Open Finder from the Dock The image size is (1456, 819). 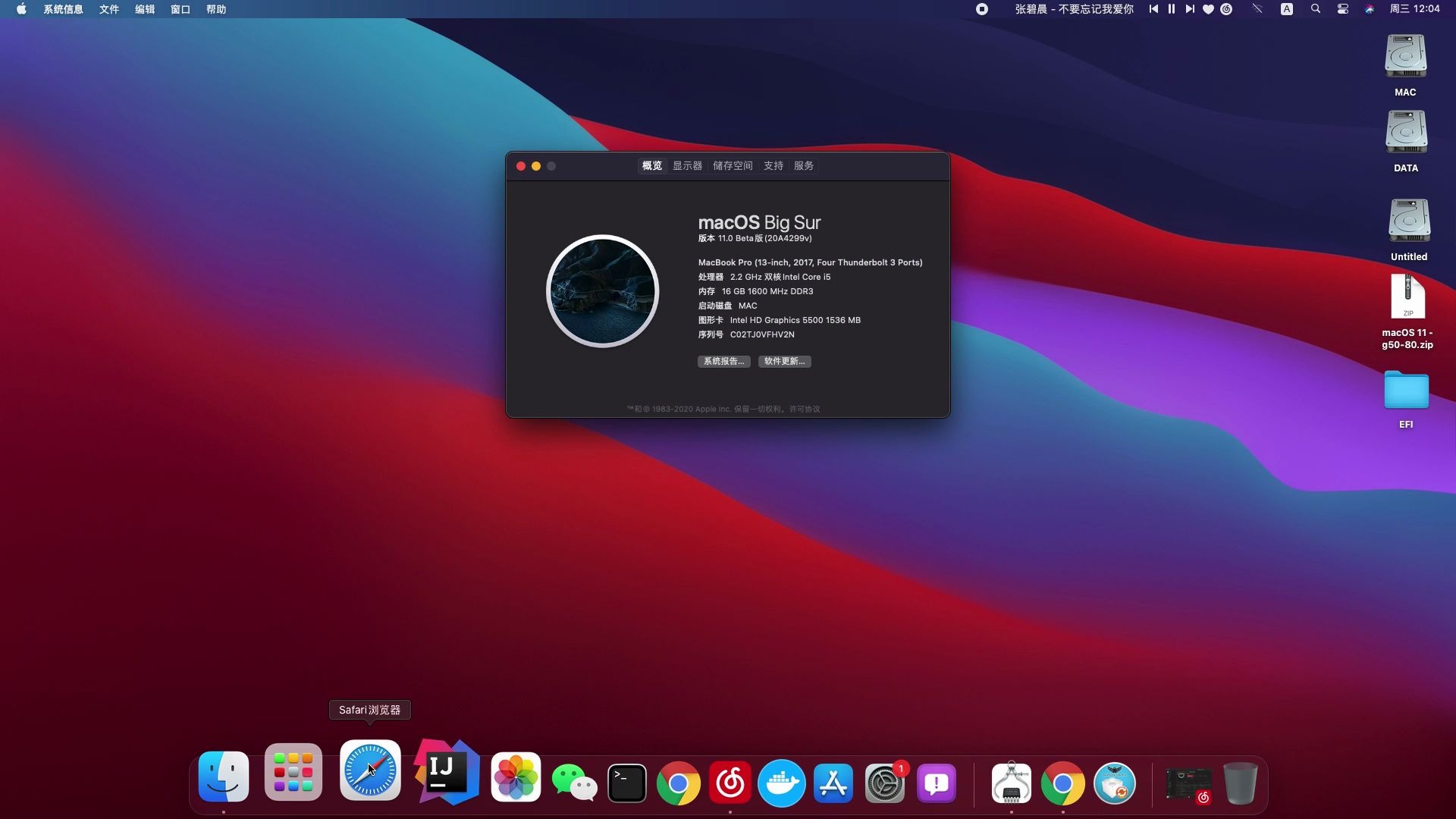pos(224,776)
